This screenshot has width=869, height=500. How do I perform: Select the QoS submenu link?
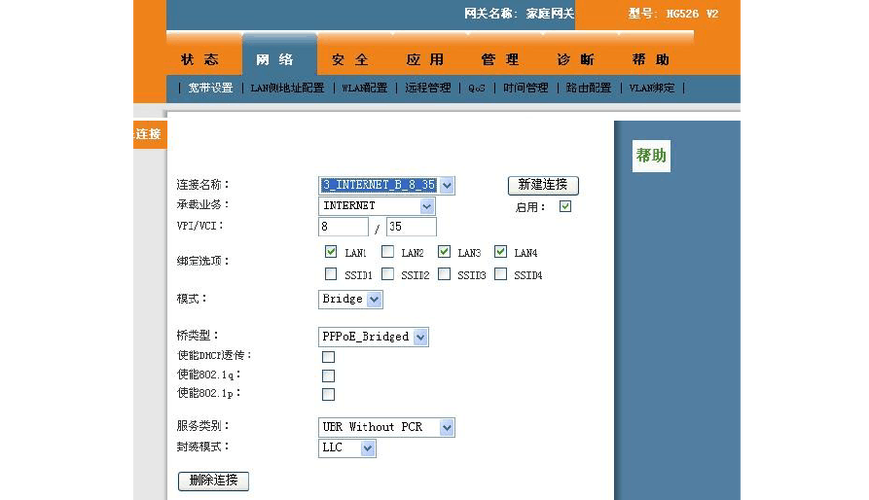(x=476, y=88)
